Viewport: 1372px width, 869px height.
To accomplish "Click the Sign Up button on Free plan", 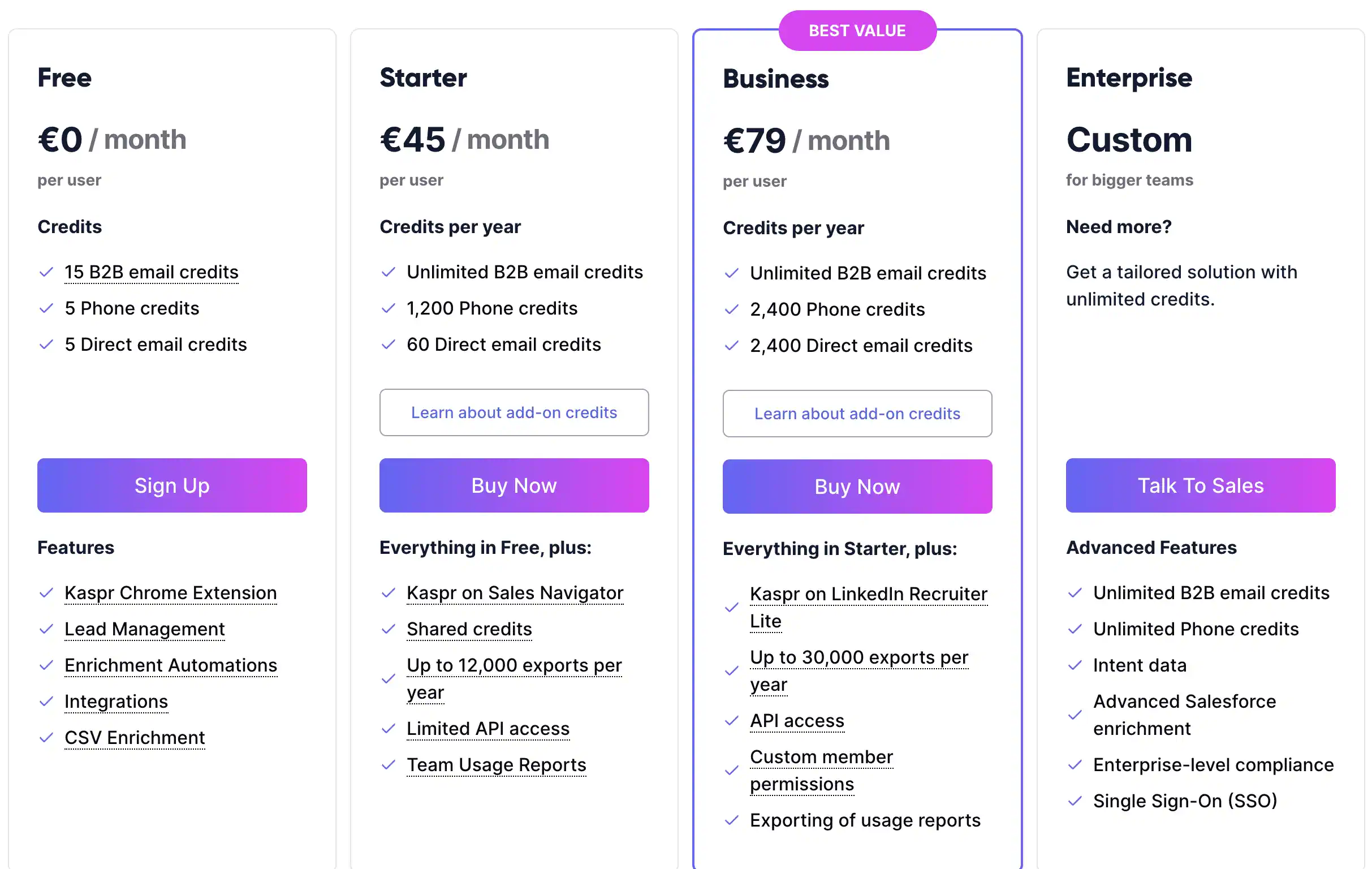I will tap(171, 485).
